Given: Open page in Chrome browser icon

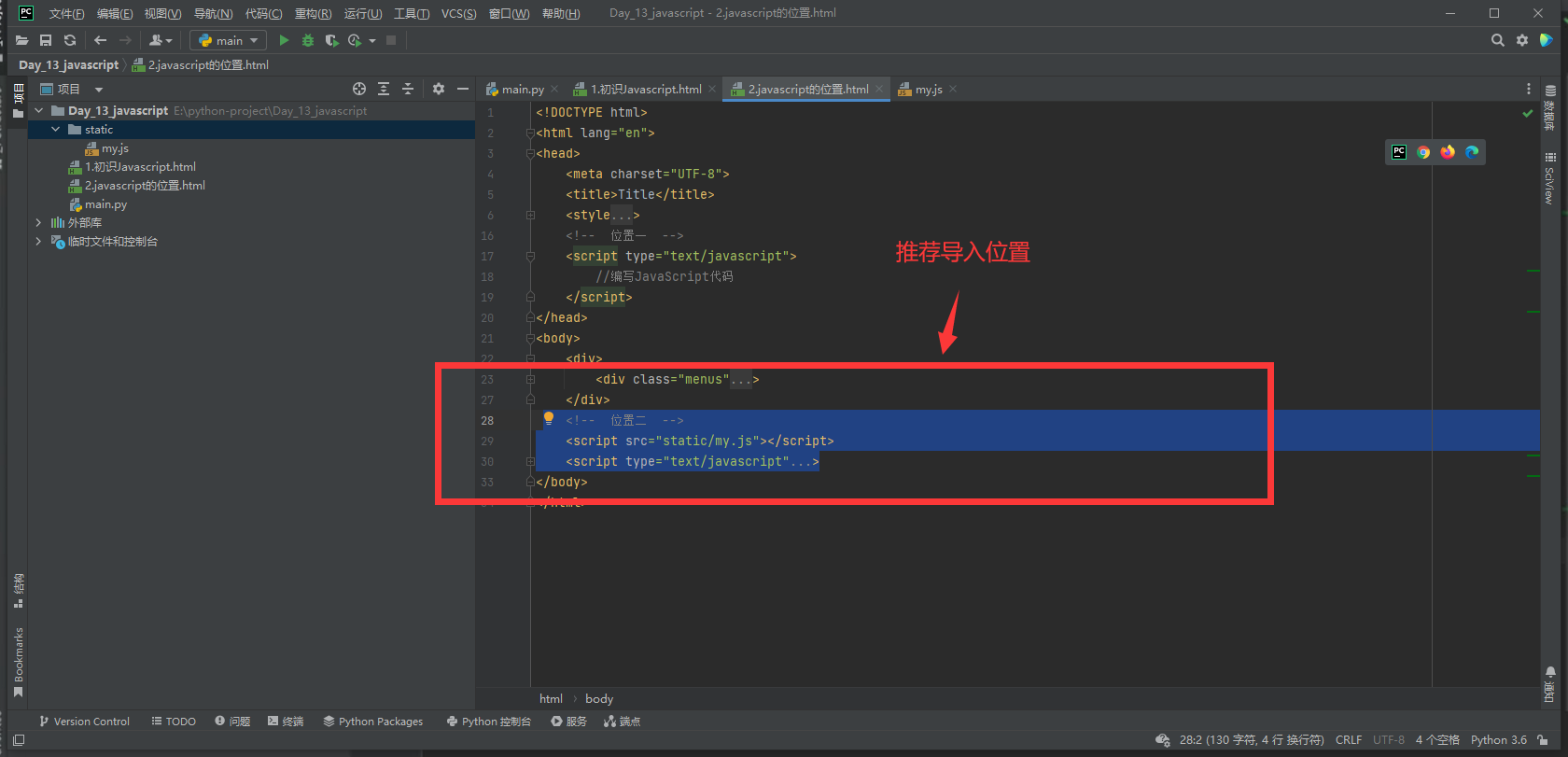Looking at the screenshot, I should tap(1423, 152).
